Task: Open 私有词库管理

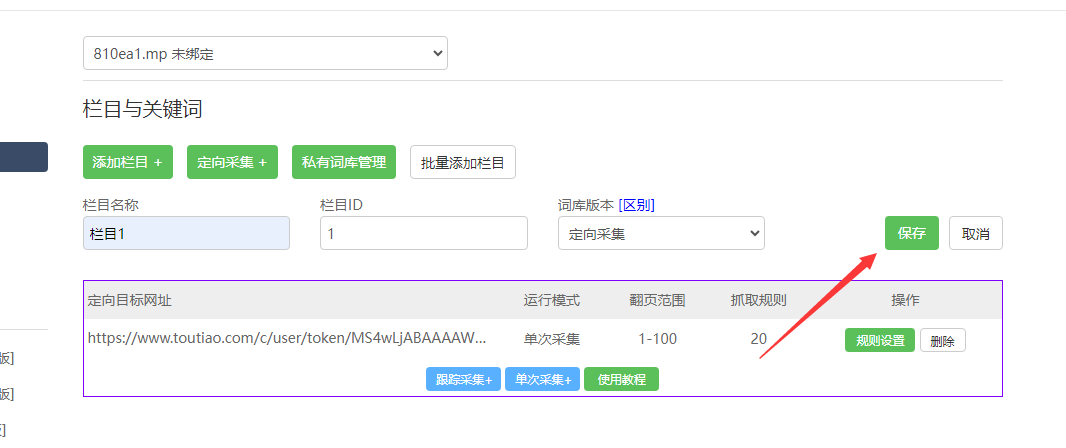Action: coord(344,162)
